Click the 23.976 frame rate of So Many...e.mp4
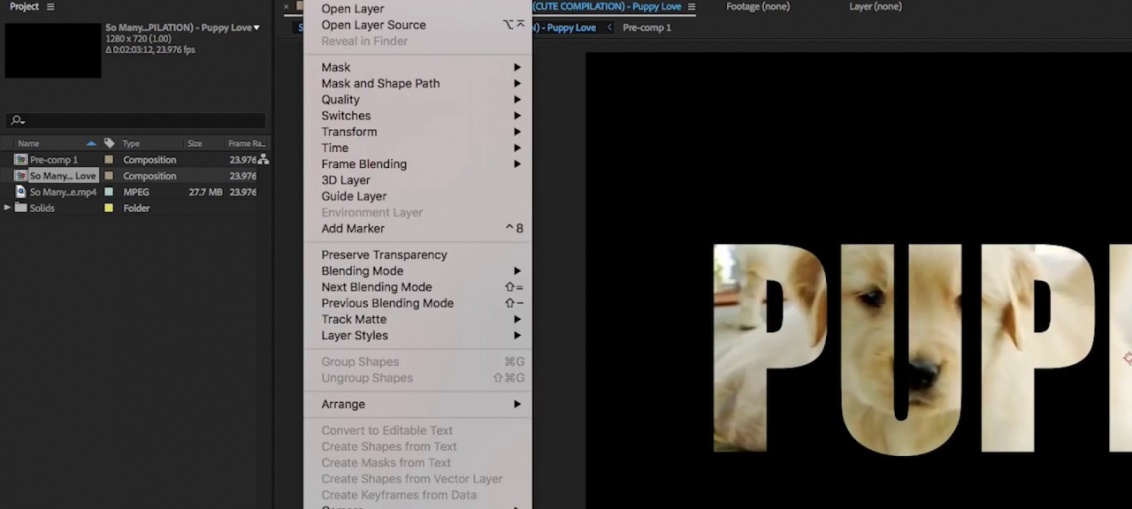 (x=243, y=192)
